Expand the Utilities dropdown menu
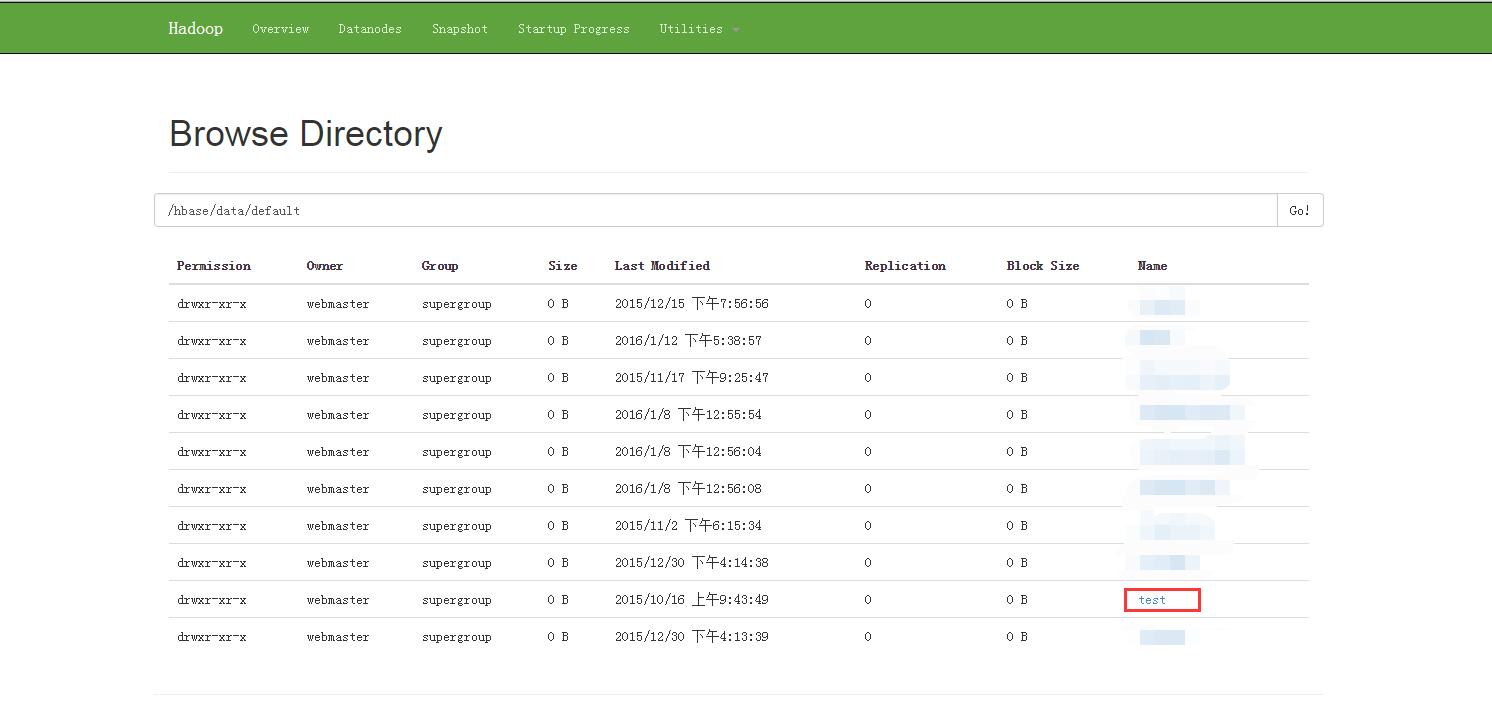 [699, 29]
